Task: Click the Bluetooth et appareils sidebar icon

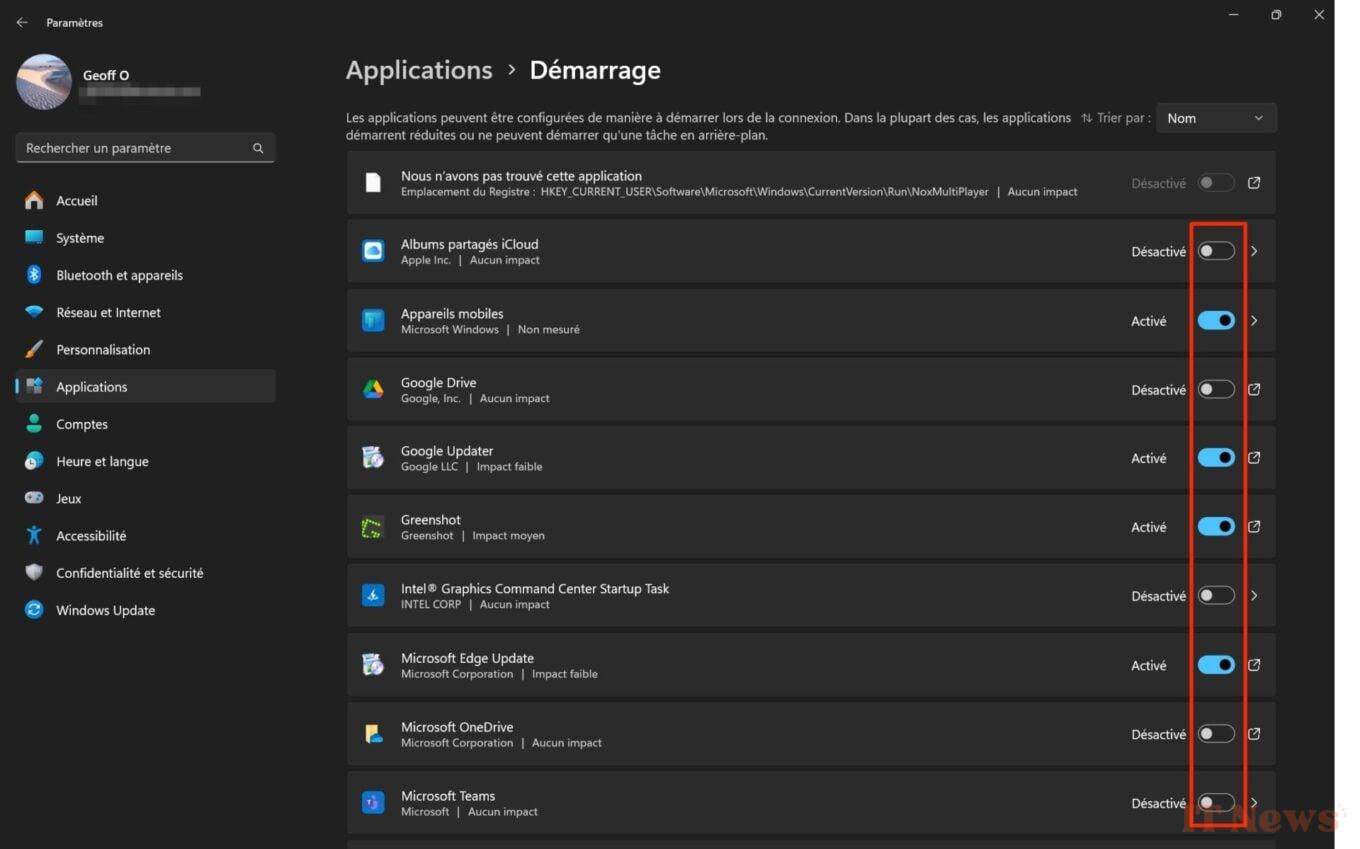Action: click(x=33, y=275)
